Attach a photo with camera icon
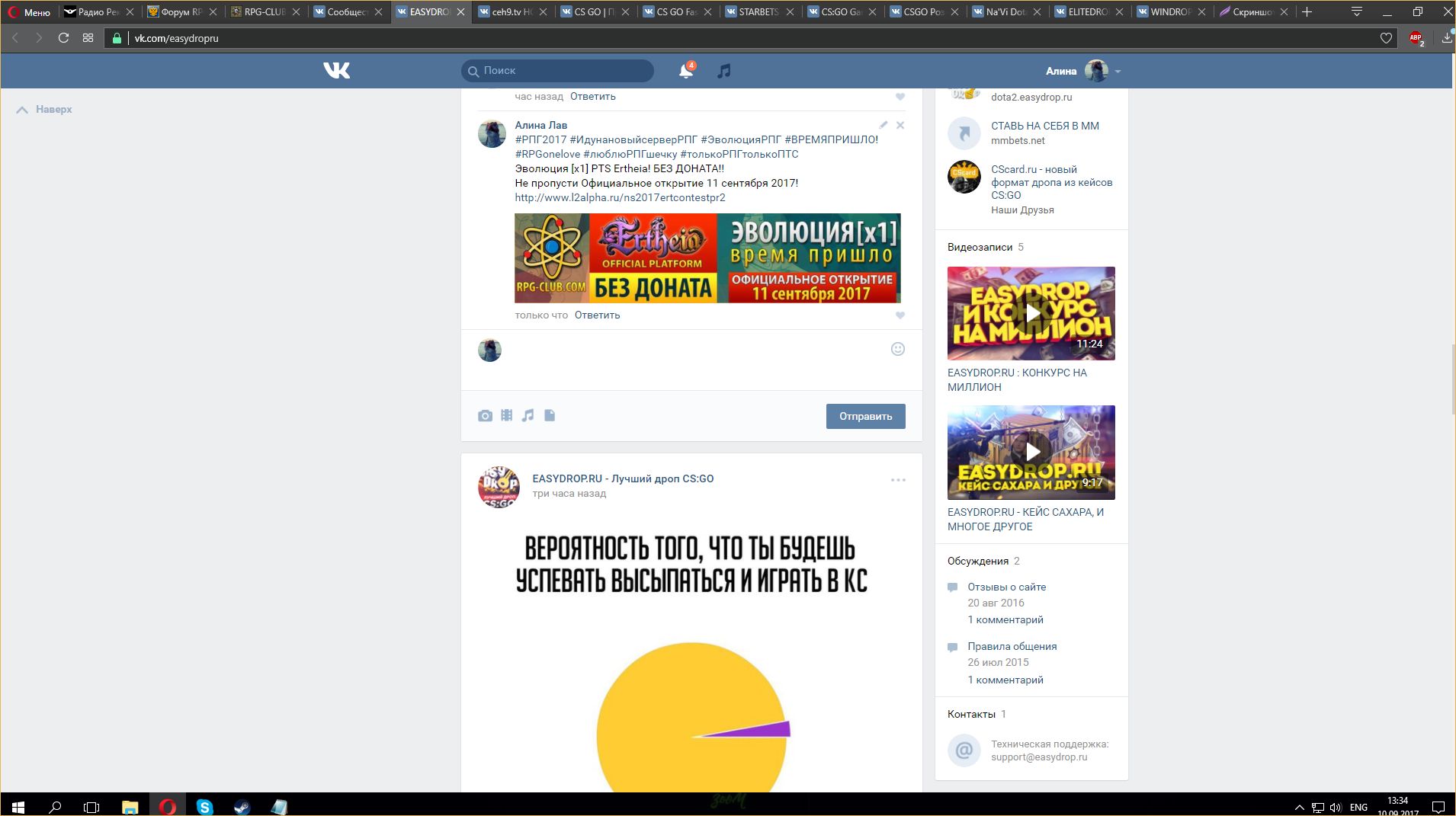The image size is (1456, 816). [485, 416]
